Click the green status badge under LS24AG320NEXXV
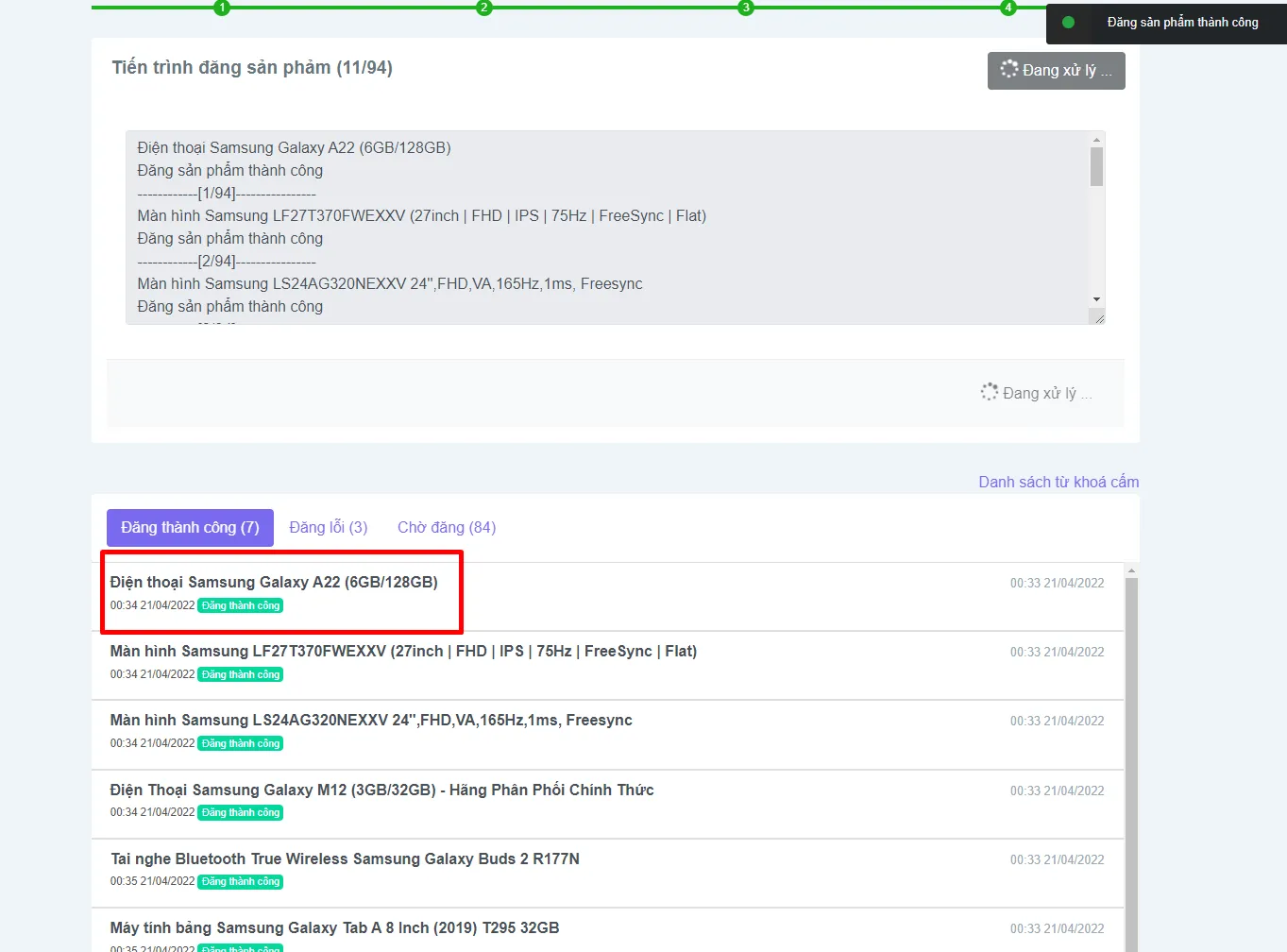This screenshot has height=952, width=1287. pos(241,744)
